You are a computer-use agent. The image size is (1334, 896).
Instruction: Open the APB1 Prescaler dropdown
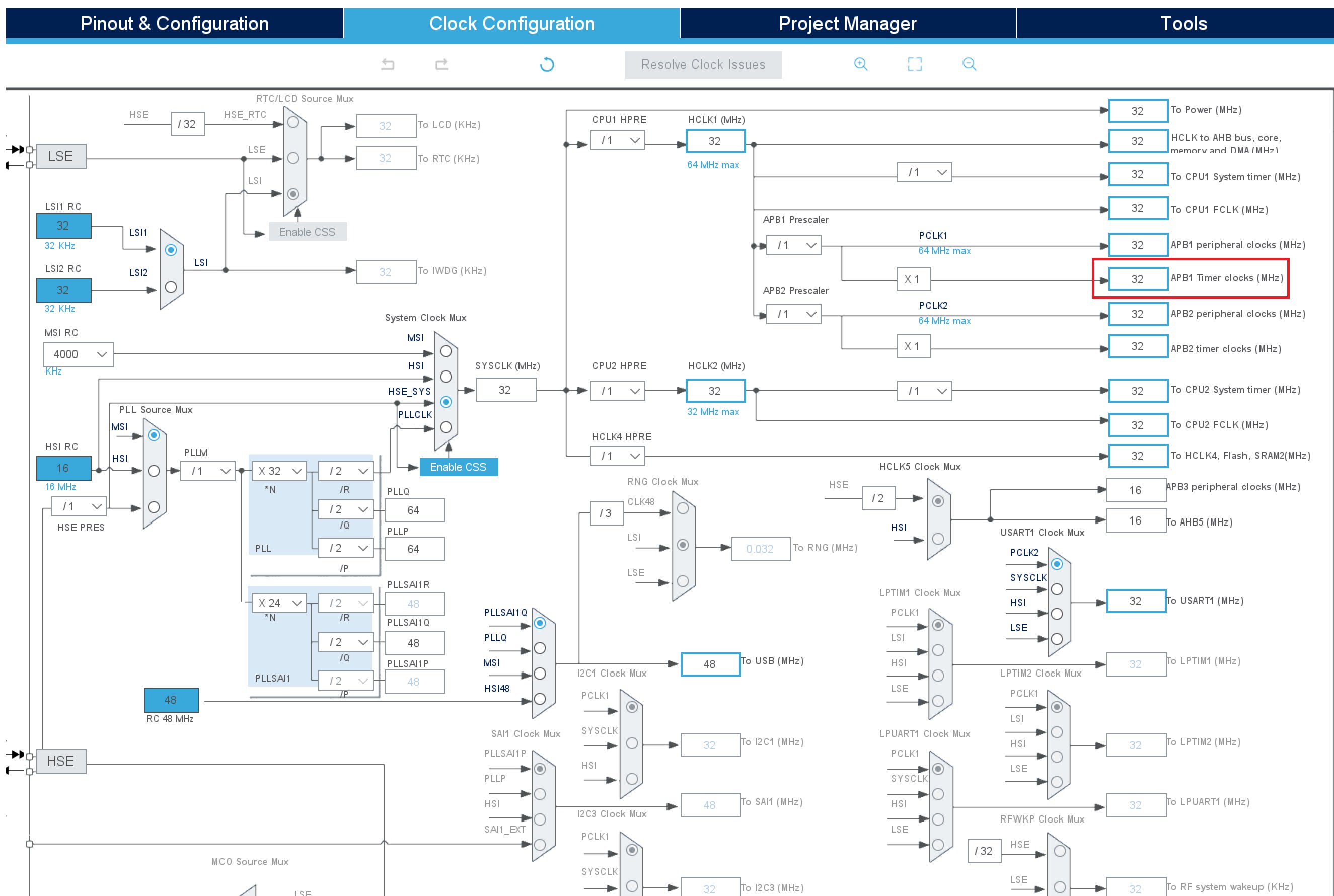tap(793, 245)
